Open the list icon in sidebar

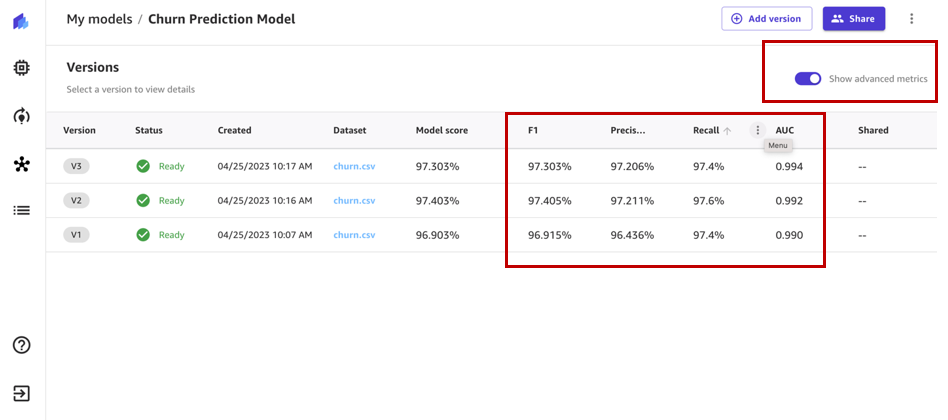point(22,210)
